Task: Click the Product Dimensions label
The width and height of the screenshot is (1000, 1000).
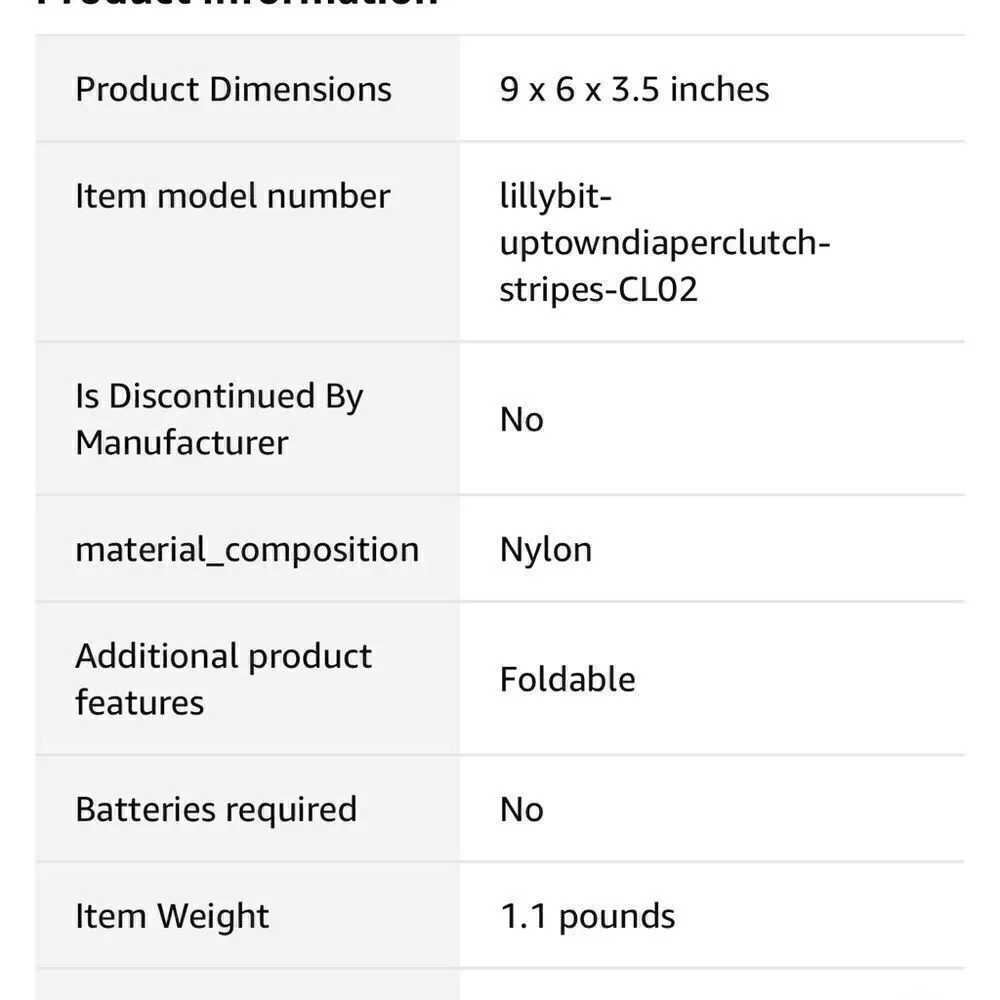Action: (x=233, y=89)
